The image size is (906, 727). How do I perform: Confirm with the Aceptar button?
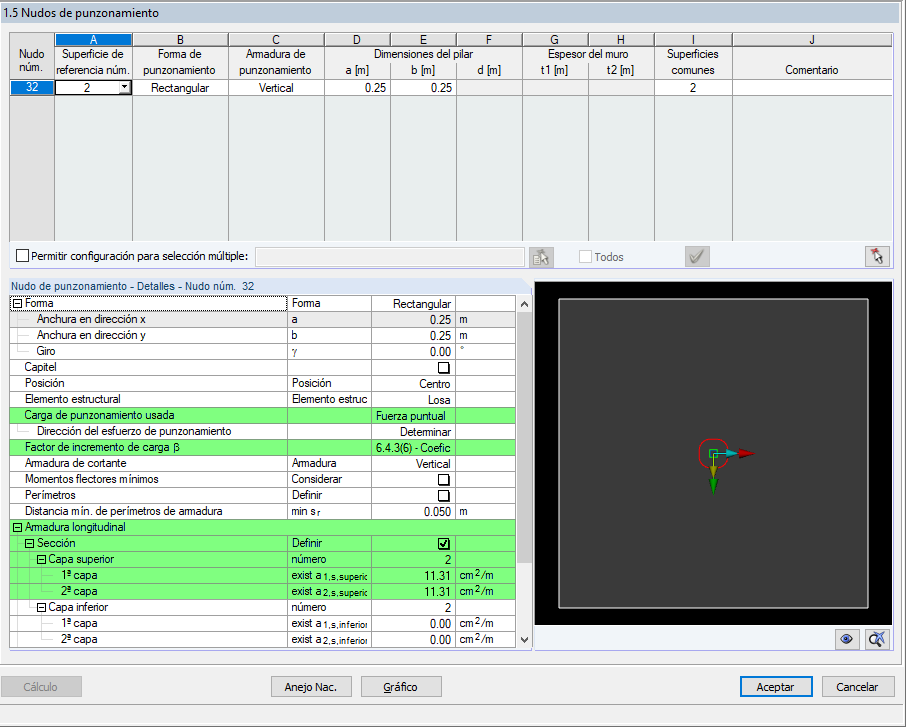pyautogui.click(x=776, y=687)
